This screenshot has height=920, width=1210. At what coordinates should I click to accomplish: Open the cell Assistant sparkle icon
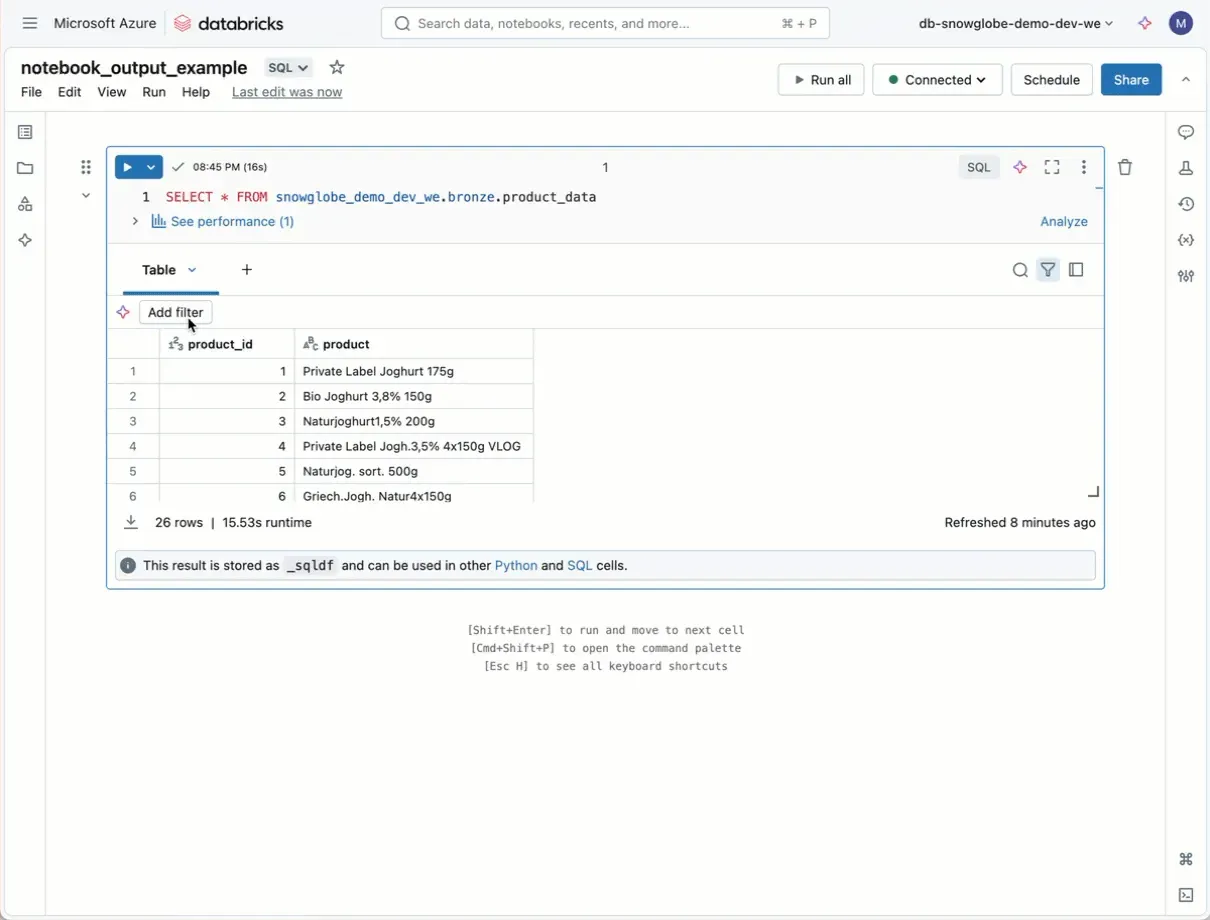coord(1020,167)
